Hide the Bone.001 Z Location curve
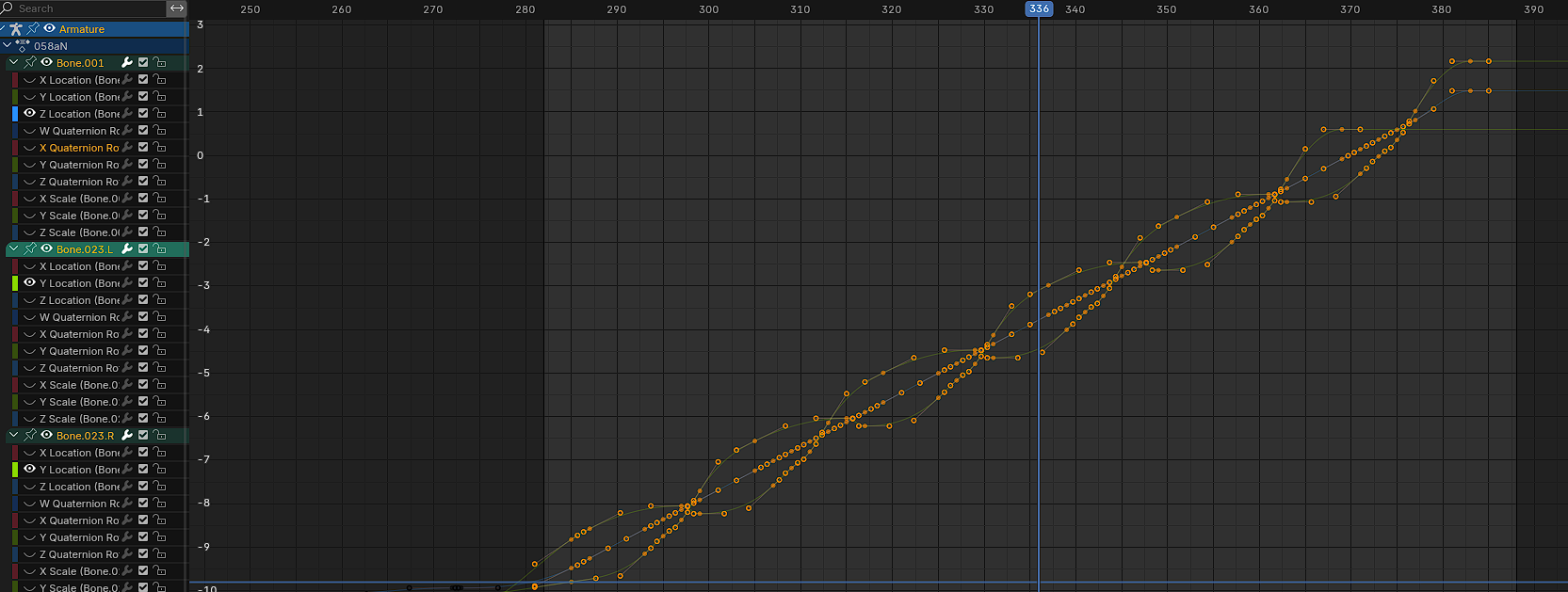Viewport: 1568px width, 592px height. (29, 114)
